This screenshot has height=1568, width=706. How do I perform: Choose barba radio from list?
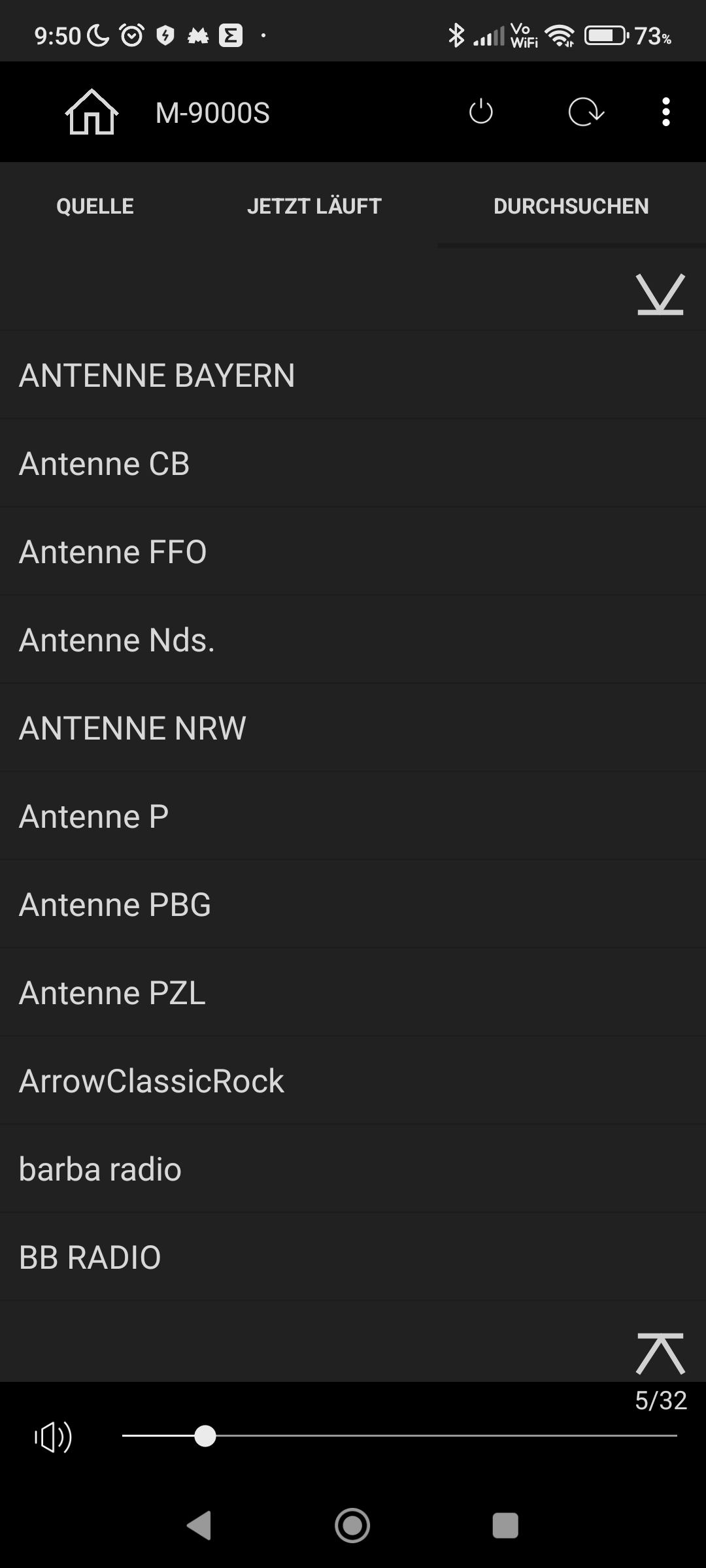coord(100,1169)
